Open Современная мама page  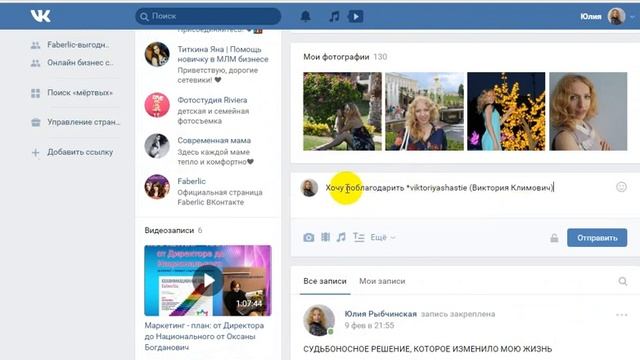(214, 140)
